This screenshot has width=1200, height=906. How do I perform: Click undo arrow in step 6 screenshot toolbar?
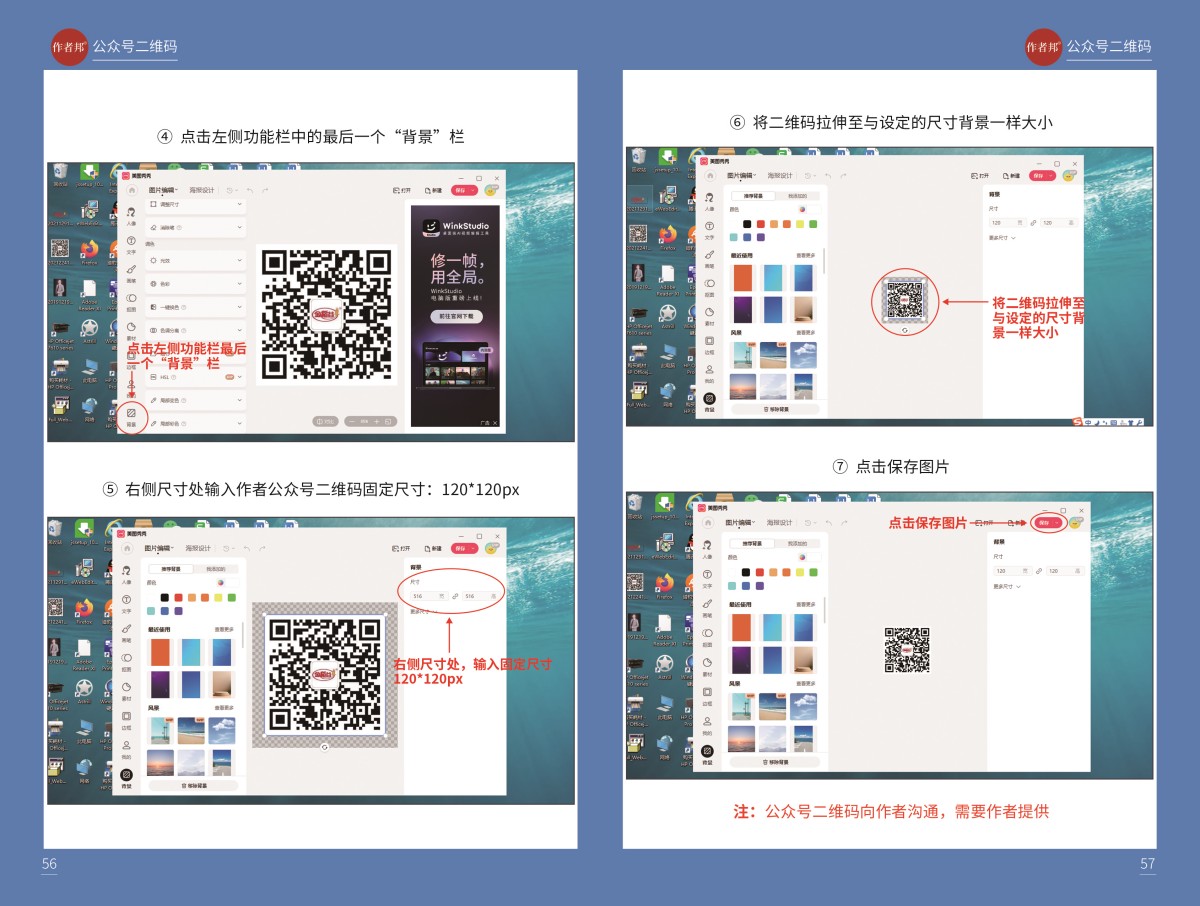[828, 175]
